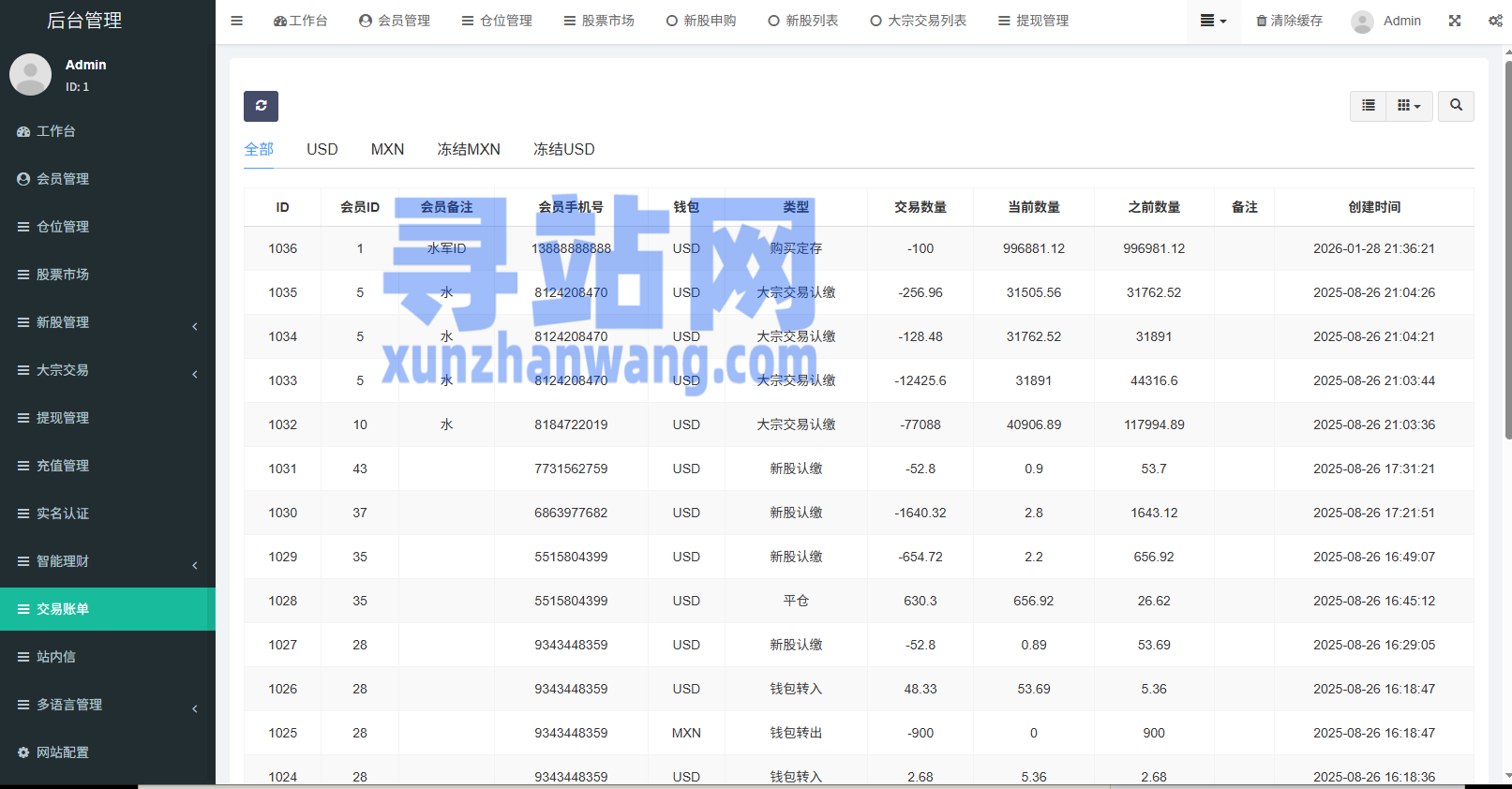Open 网站配置 in the sidebar
Screen dimensions: 1512x789
(63, 752)
